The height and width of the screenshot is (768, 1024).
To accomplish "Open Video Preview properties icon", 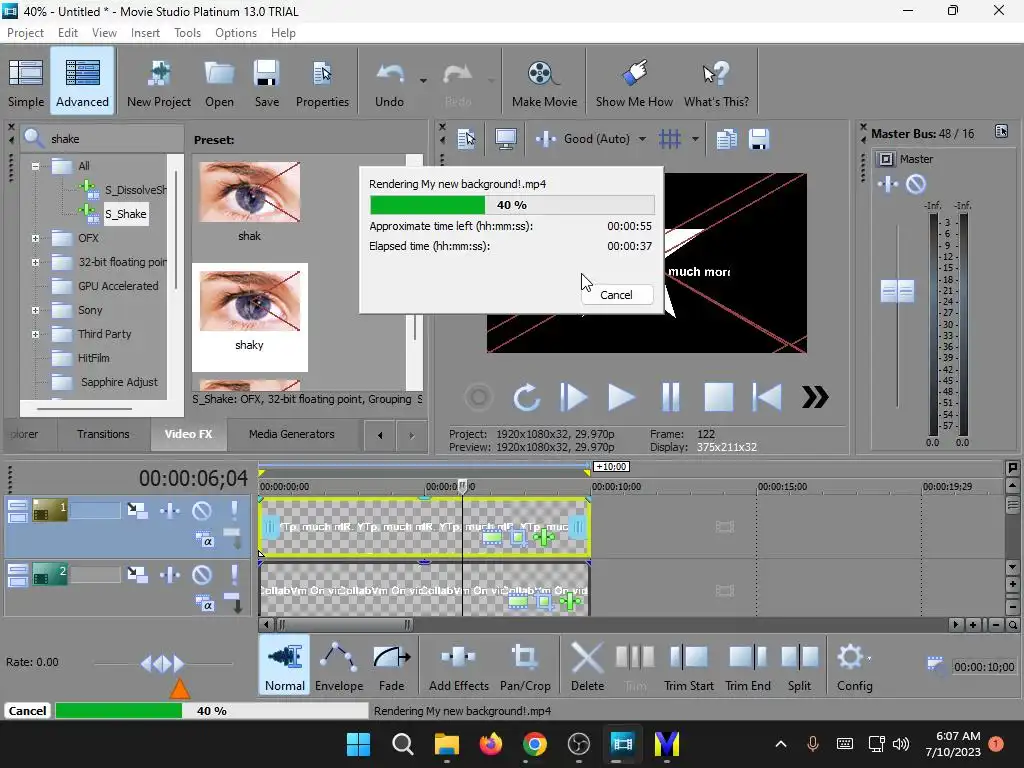I will coord(466,138).
